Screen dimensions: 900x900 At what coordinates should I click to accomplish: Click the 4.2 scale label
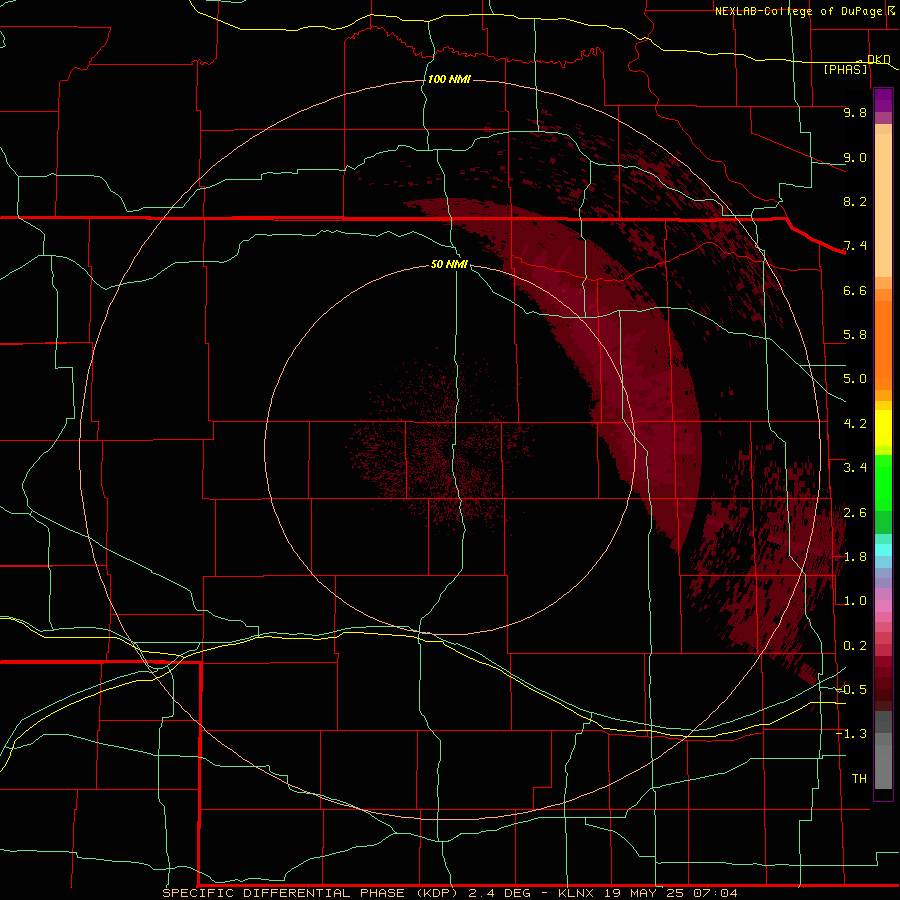point(855,424)
